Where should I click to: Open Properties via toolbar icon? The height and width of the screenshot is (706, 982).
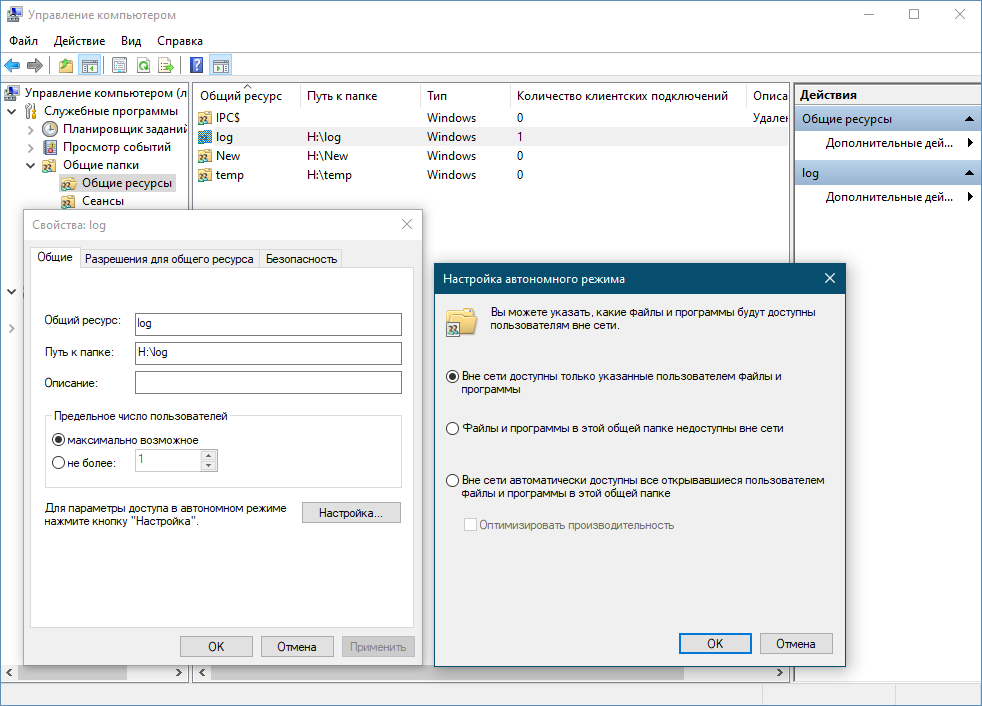coord(119,66)
